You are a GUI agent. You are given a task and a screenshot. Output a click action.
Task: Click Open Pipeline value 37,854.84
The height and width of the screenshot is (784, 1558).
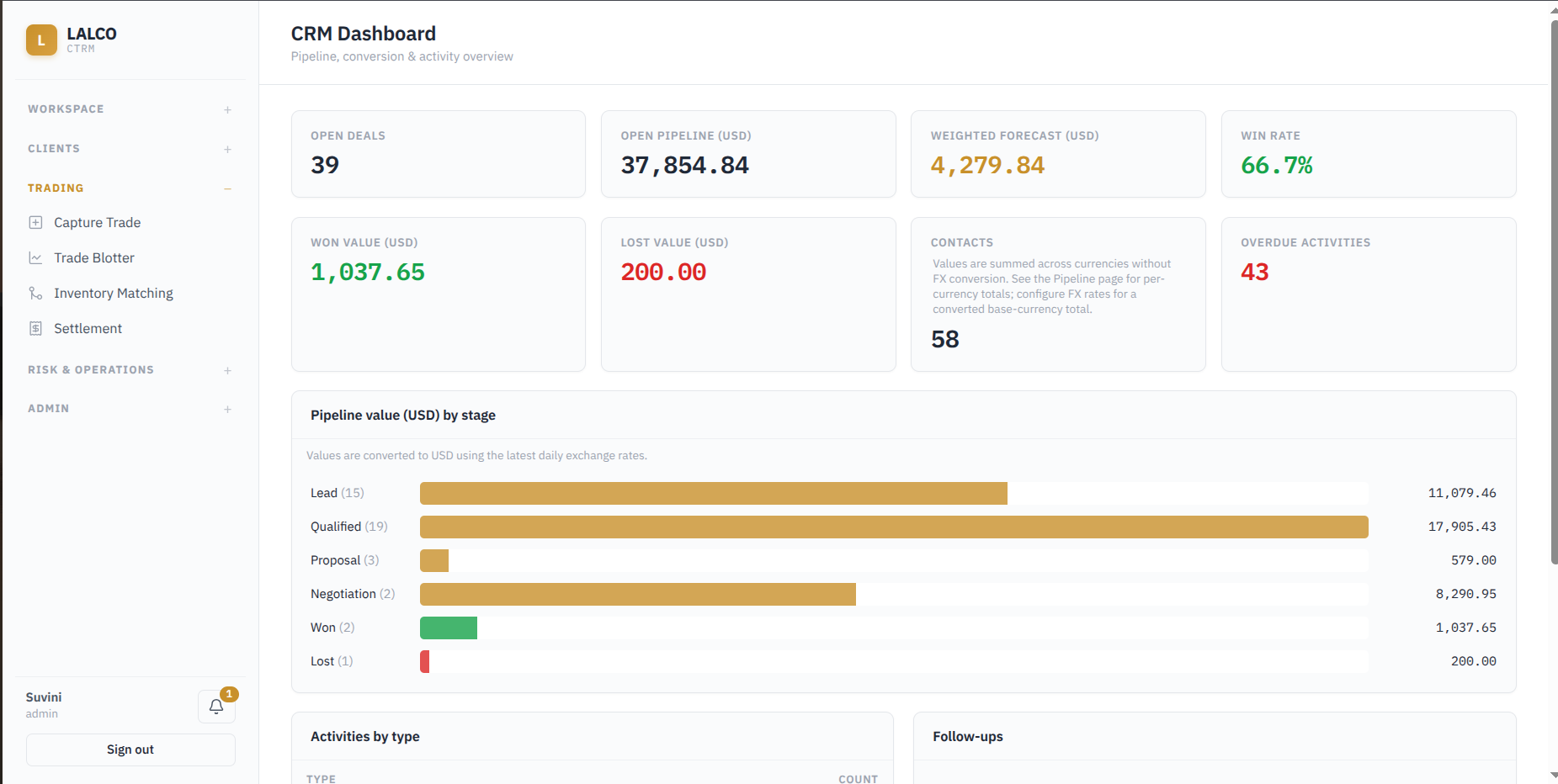(684, 165)
